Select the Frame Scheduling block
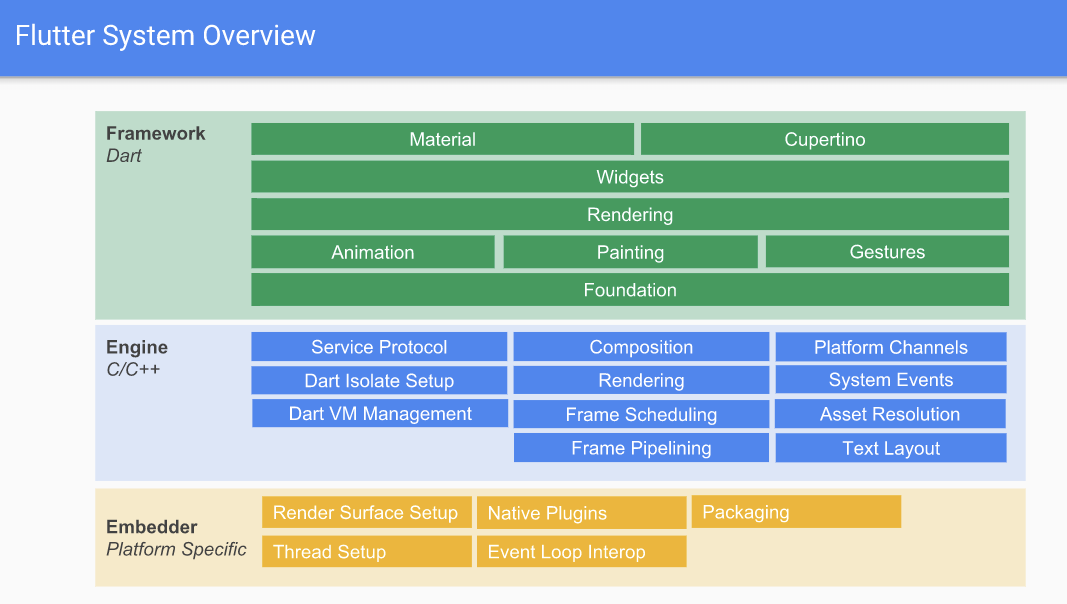 tap(641, 414)
